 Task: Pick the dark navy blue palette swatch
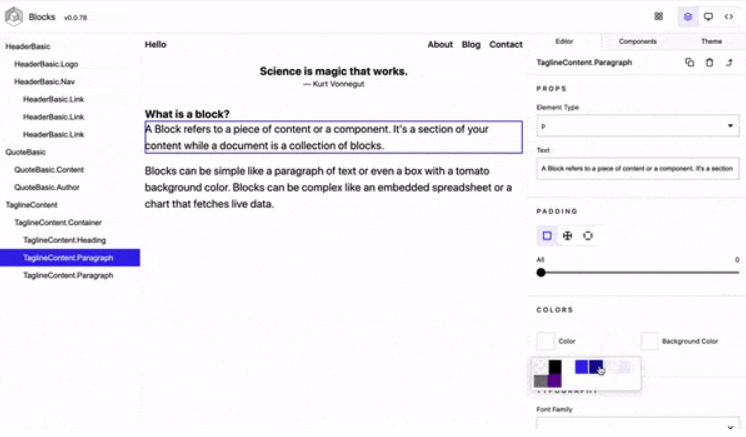coord(596,367)
